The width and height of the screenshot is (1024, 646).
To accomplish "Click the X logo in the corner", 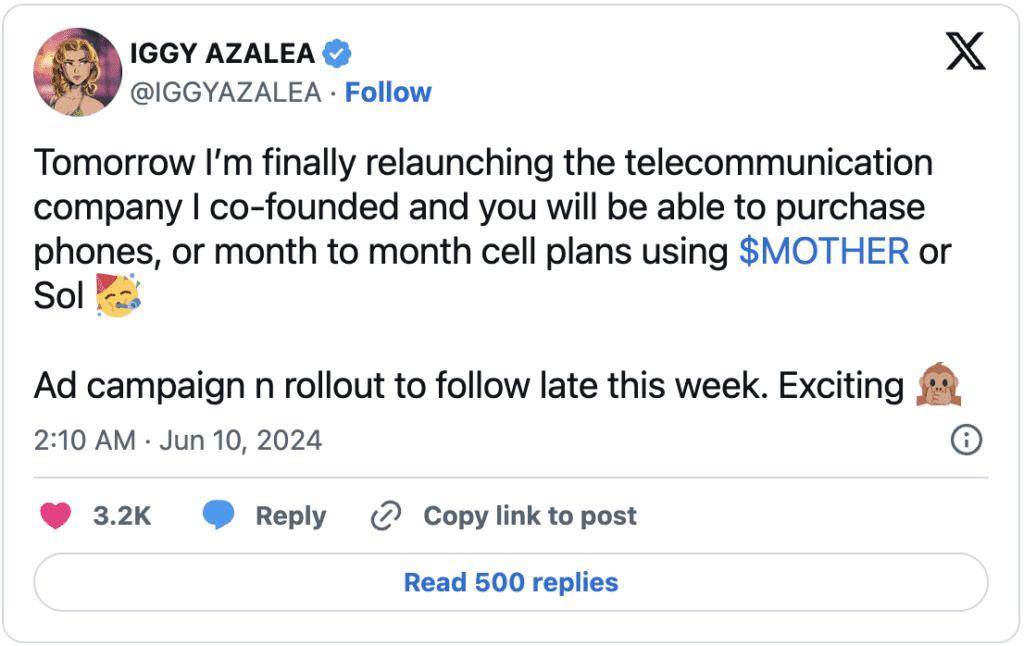I will coord(966,52).
